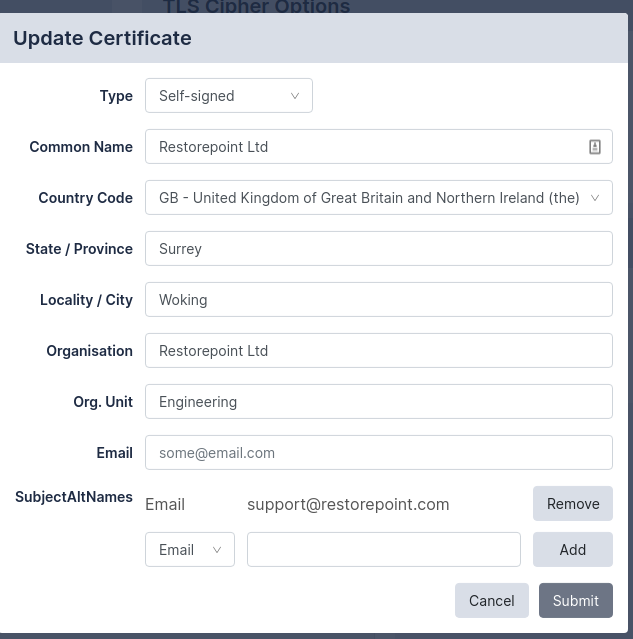Submit the certificate form
Screen dimensions: 633x639
(575, 601)
